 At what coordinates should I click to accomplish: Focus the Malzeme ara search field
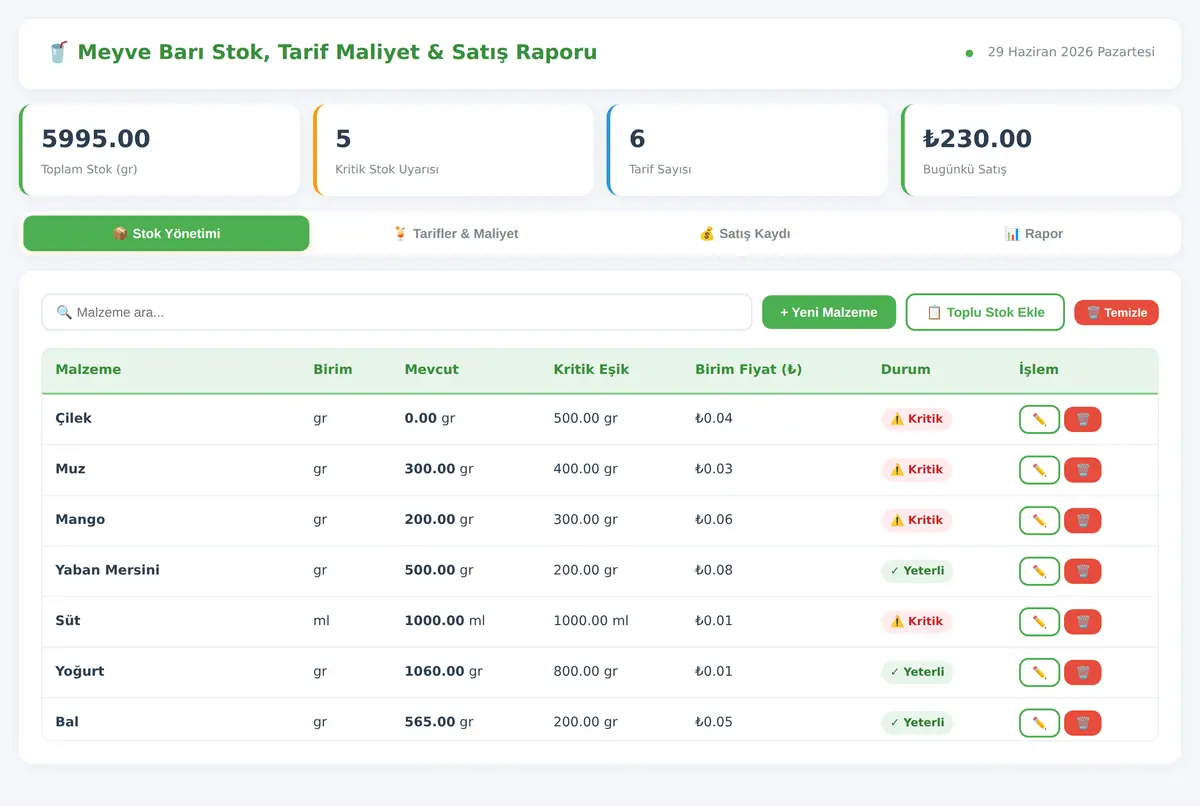[396, 312]
